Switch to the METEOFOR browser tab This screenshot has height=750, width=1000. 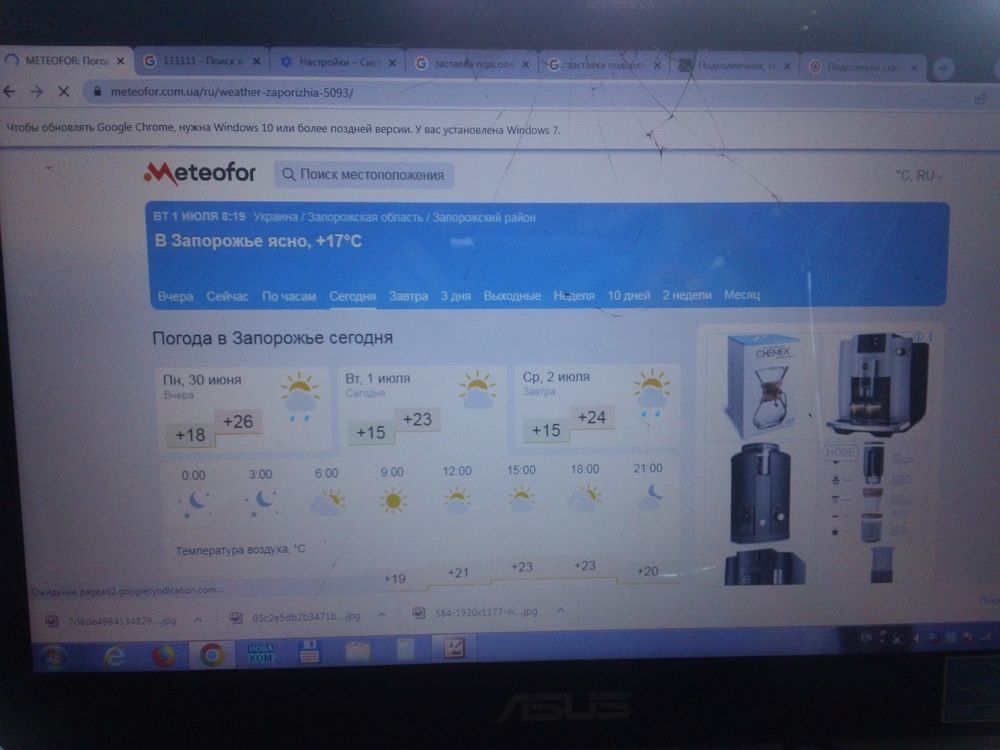pyautogui.click(x=66, y=61)
